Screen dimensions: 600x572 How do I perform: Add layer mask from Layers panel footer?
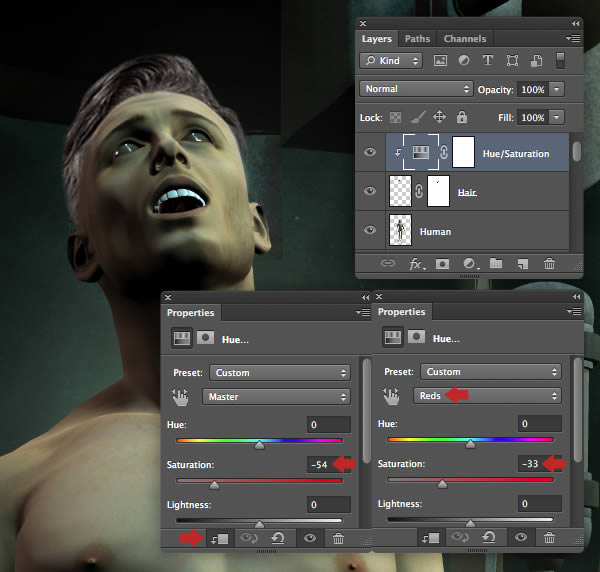[x=442, y=264]
